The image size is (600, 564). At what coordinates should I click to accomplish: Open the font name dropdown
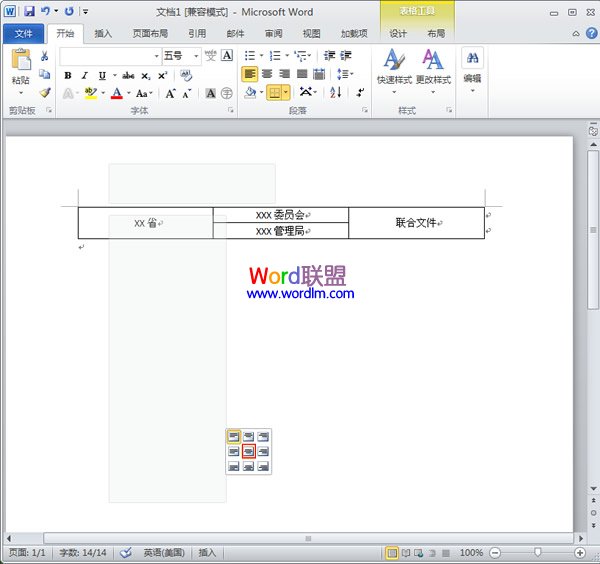click(156, 56)
